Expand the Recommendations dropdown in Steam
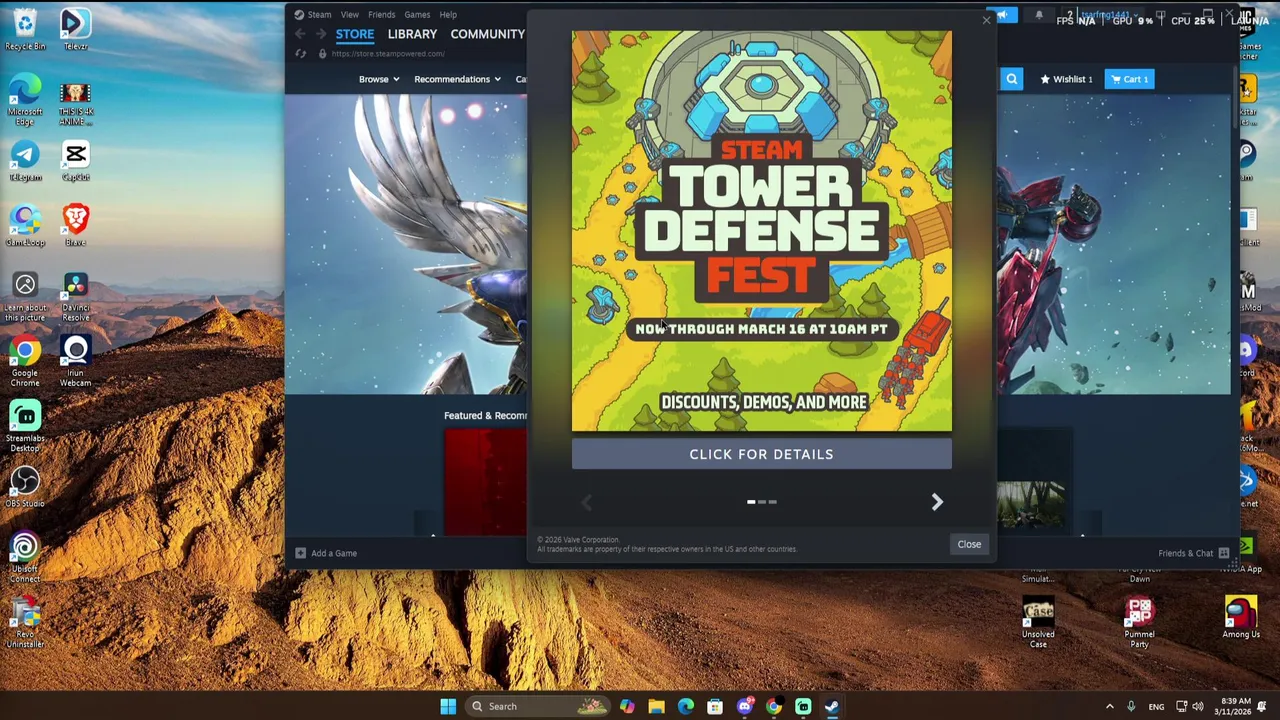Screen dimensions: 1280x720 pos(457,79)
